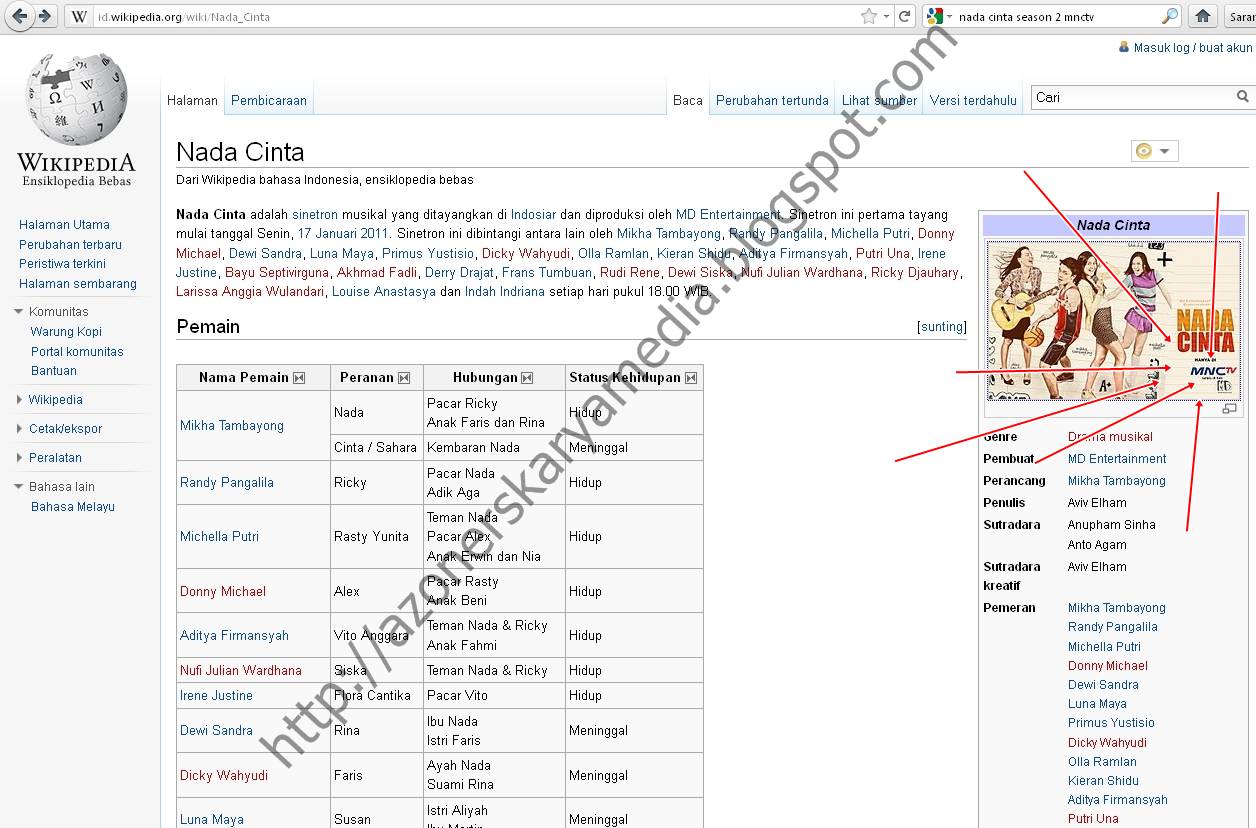This screenshot has width=1256, height=828.
Task: Click the Masuk log / buat akun link
Action: (x=1192, y=47)
